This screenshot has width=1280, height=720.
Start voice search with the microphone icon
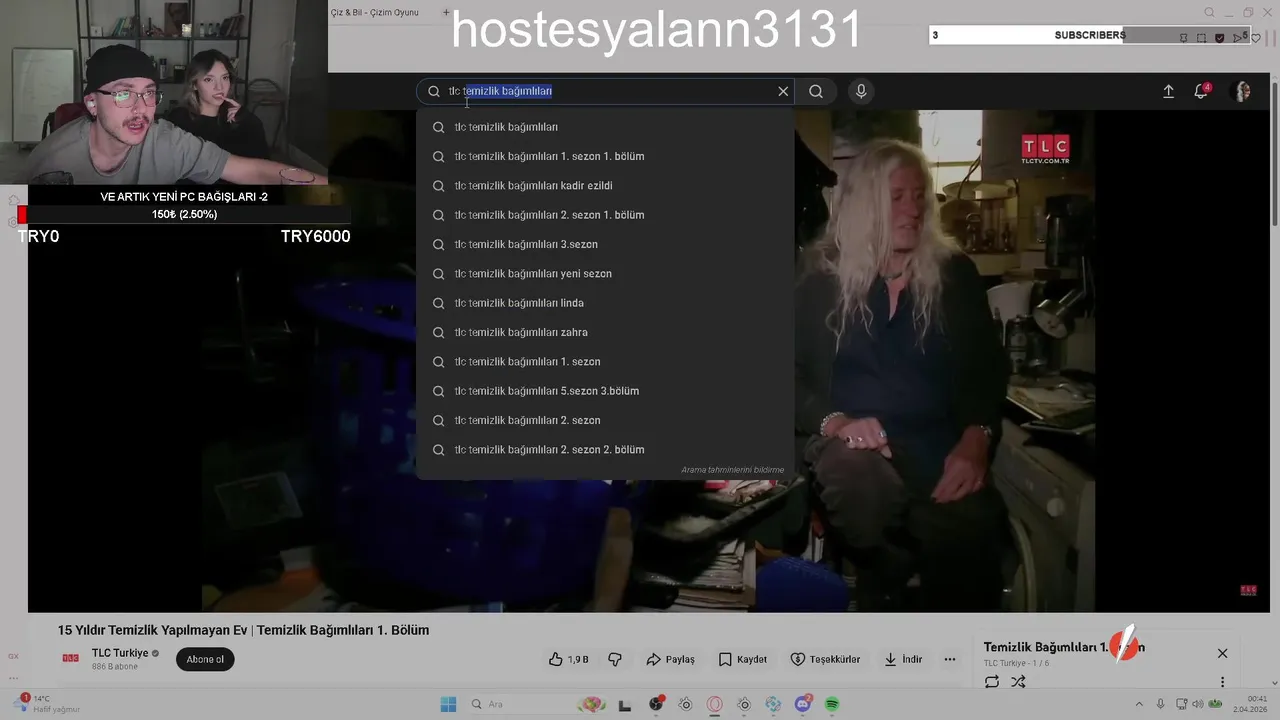(x=861, y=91)
